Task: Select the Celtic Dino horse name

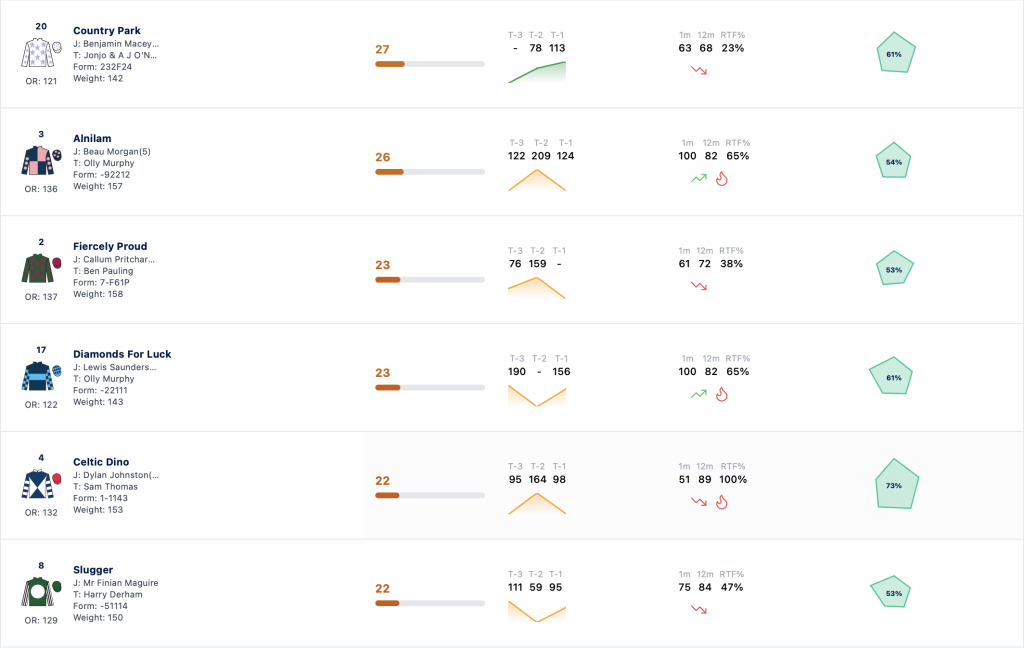Action: pyautogui.click(x=101, y=462)
